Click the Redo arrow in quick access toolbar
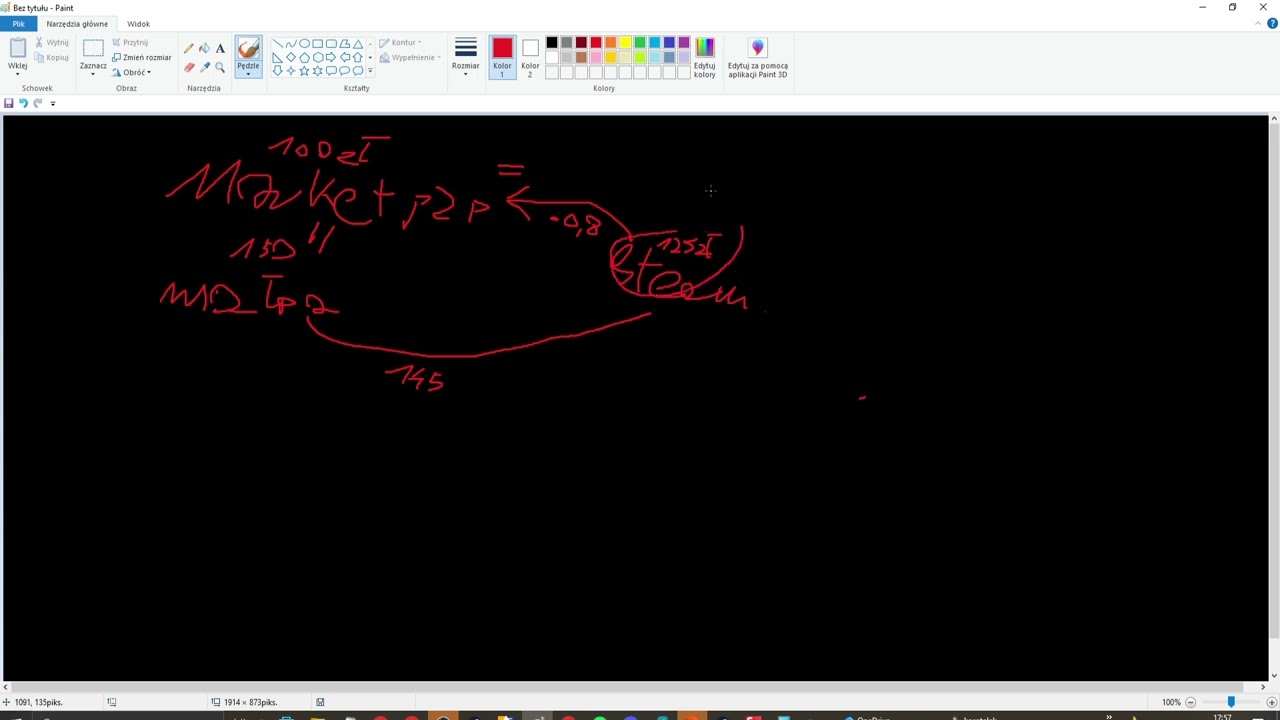1280x720 pixels. [38, 103]
